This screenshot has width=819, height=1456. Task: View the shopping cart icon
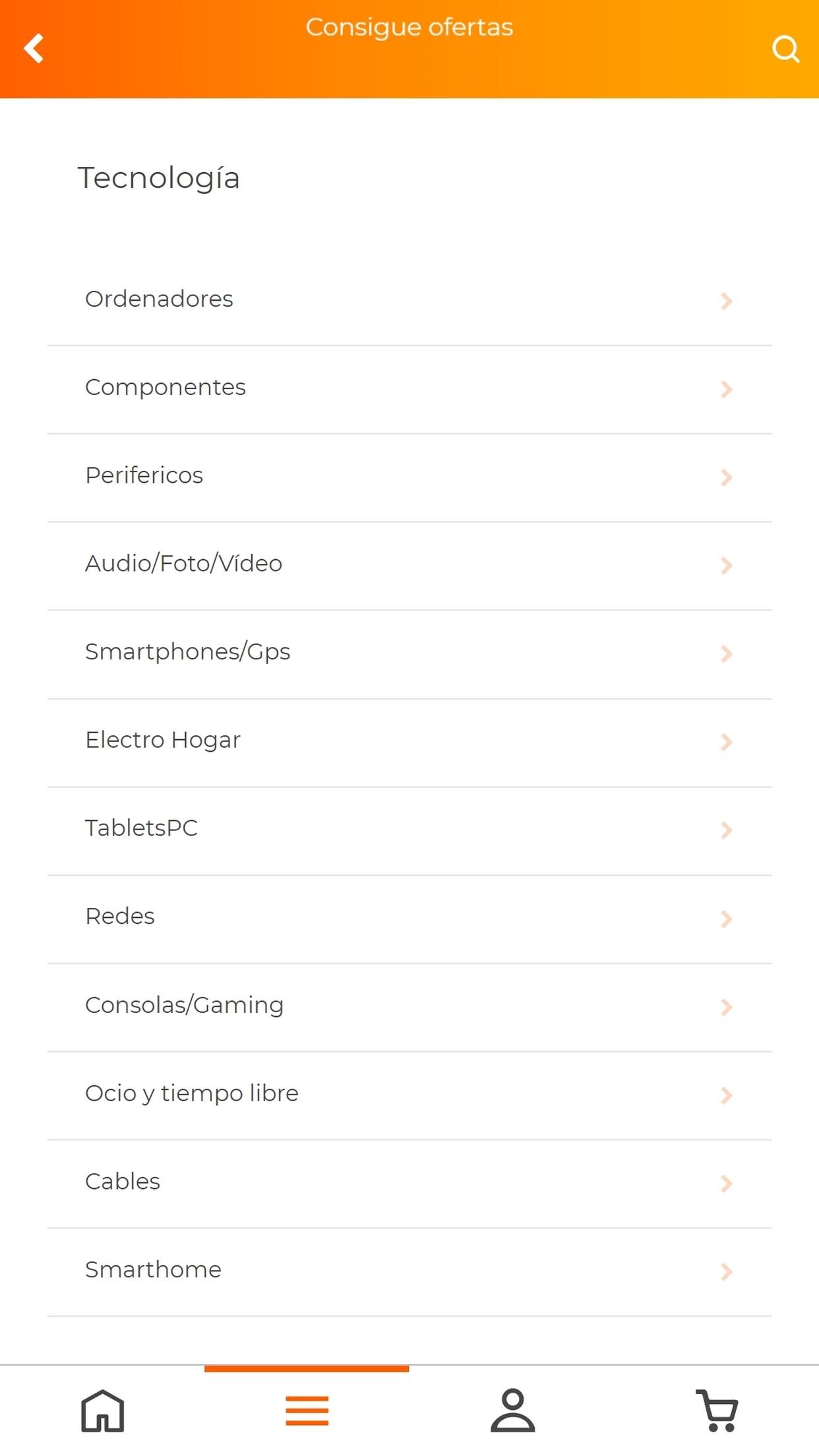717,1410
